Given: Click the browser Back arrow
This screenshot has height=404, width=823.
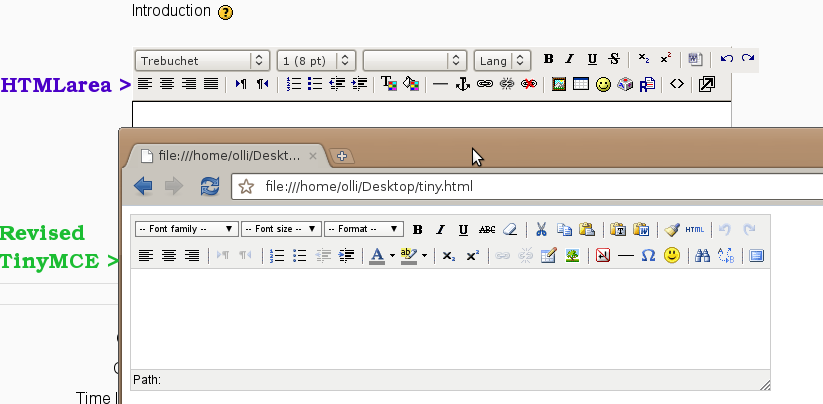Looking at the screenshot, I should coord(143,186).
